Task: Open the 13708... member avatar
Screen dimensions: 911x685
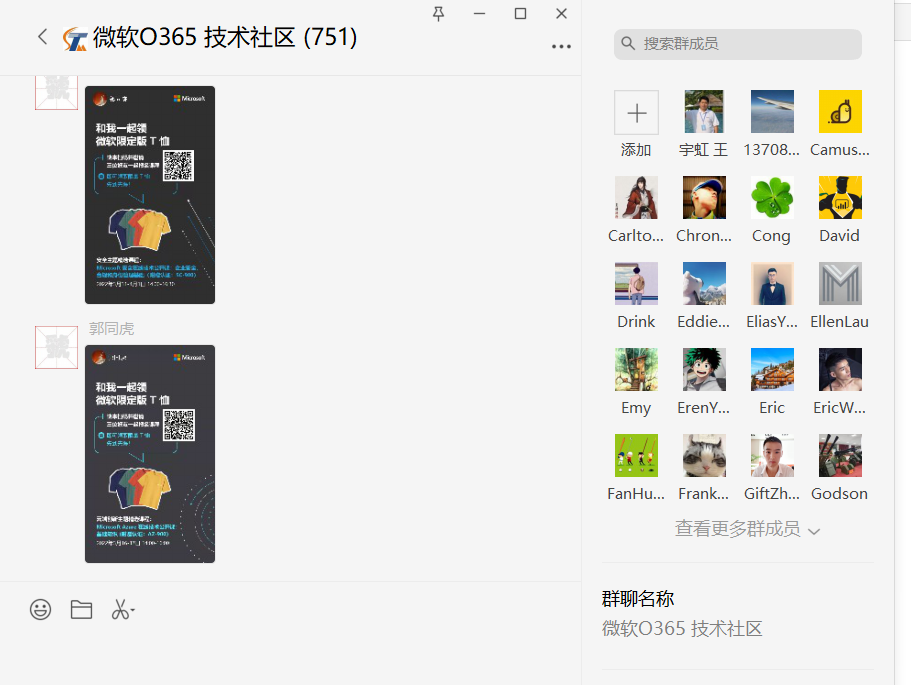Action: click(x=772, y=112)
